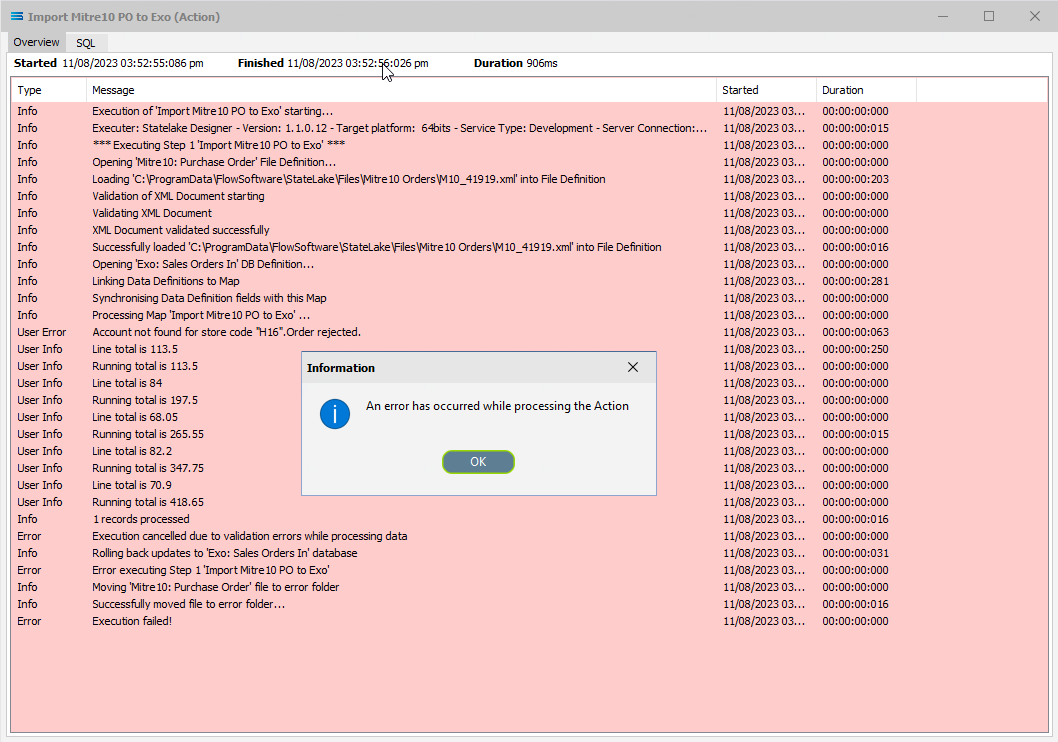The width and height of the screenshot is (1058, 742).
Task: Select 'Rolling back updates to Exo: Sales Orders In' row
Action: (x=529, y=553)
